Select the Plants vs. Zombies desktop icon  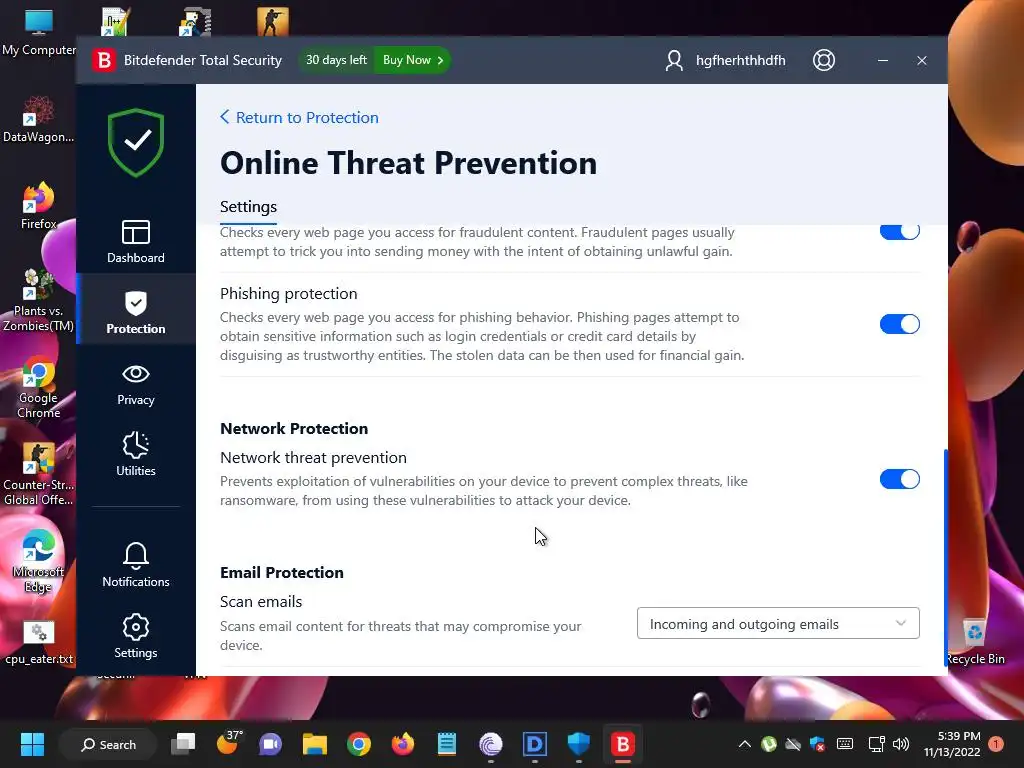pyautogui.click(x=39, y=300)
